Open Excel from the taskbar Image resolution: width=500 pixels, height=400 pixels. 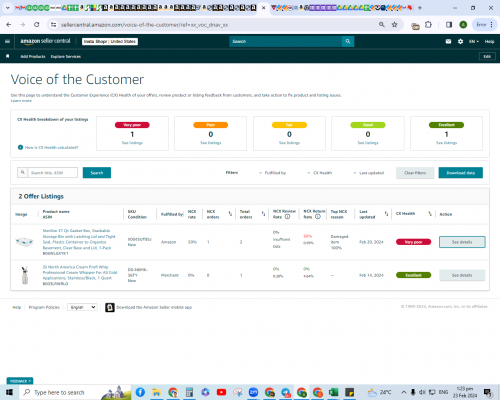point(333,392)
